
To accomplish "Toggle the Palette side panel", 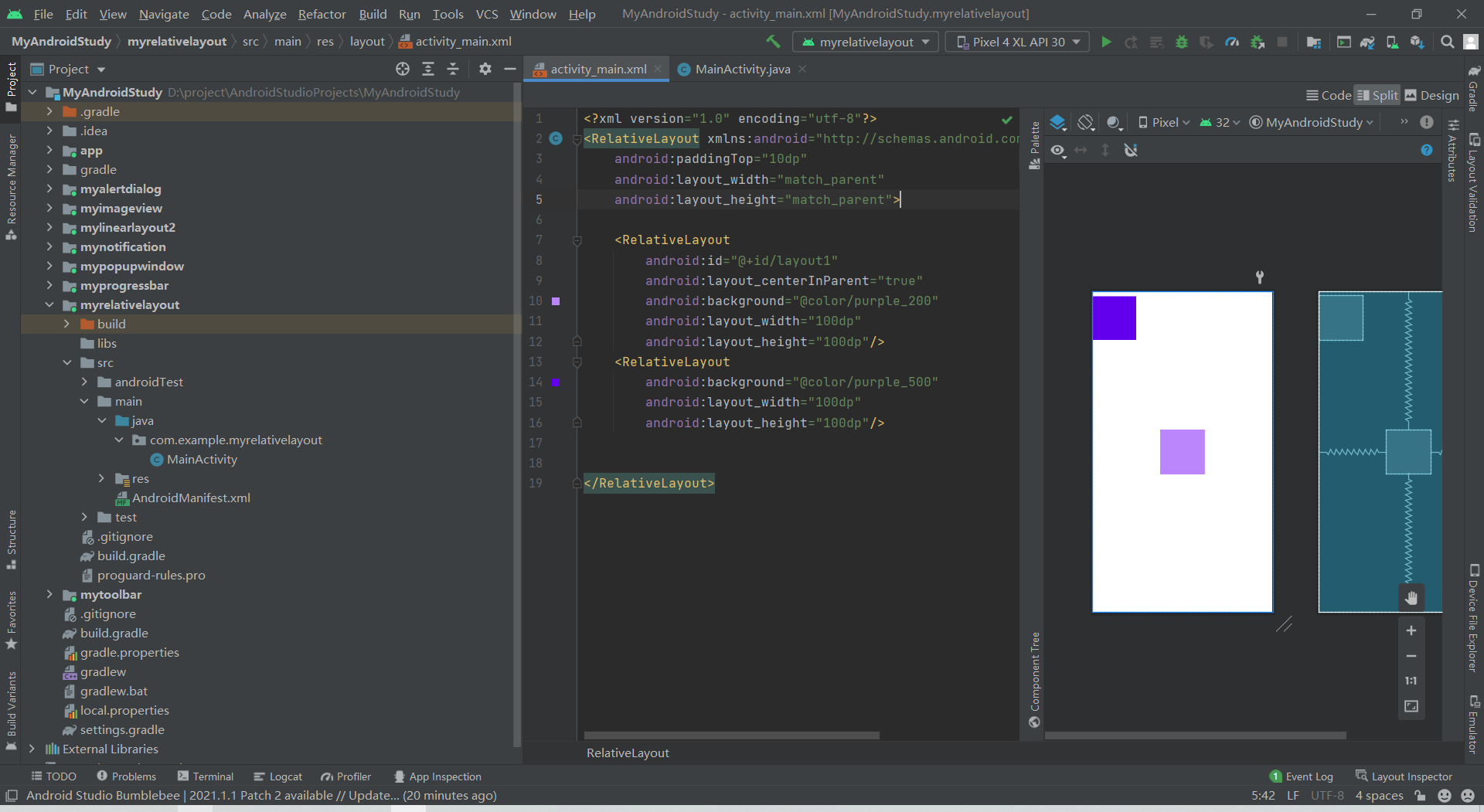I will pos(1035,145).
